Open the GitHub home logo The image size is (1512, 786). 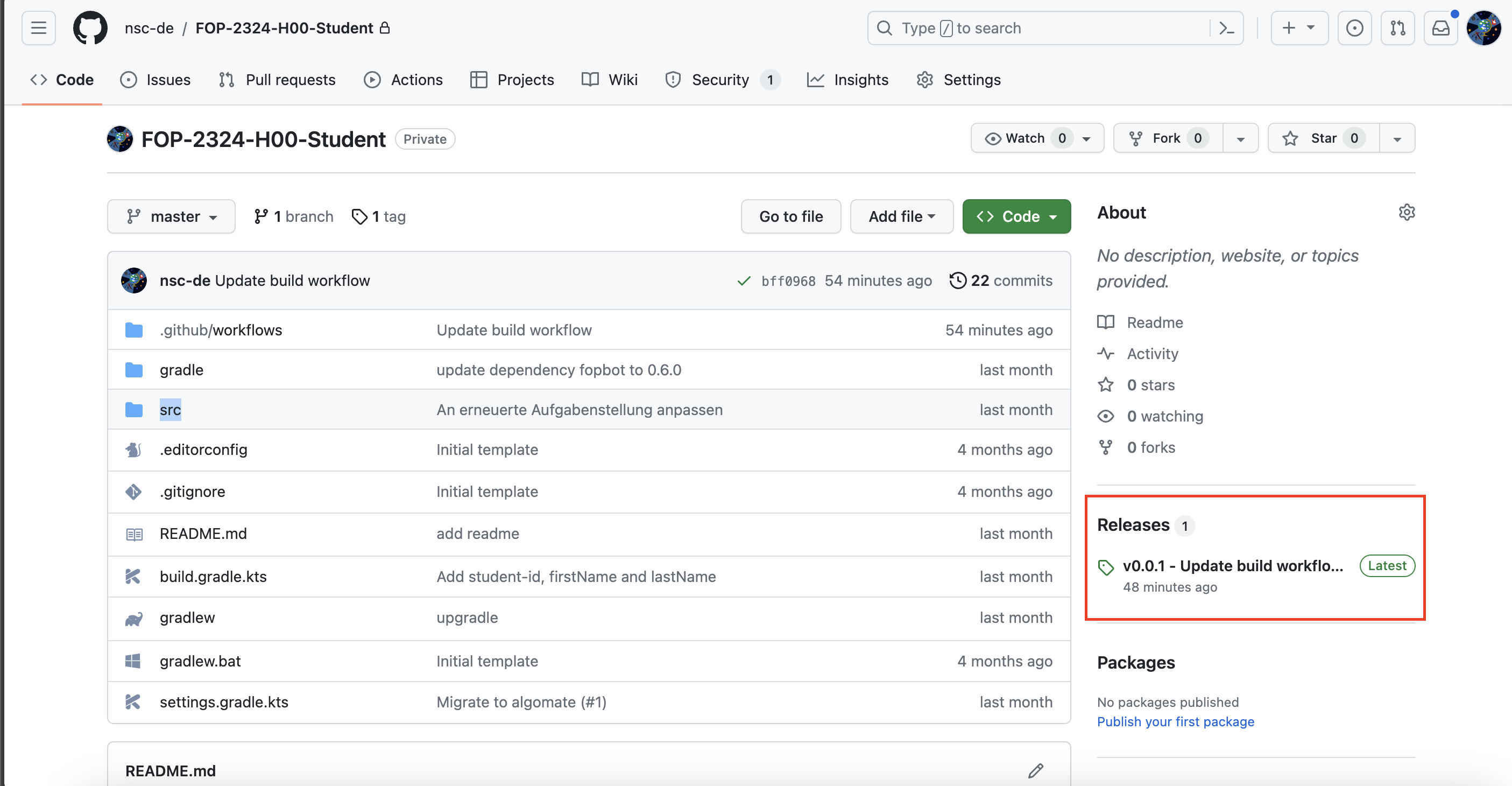click(90, 27)
